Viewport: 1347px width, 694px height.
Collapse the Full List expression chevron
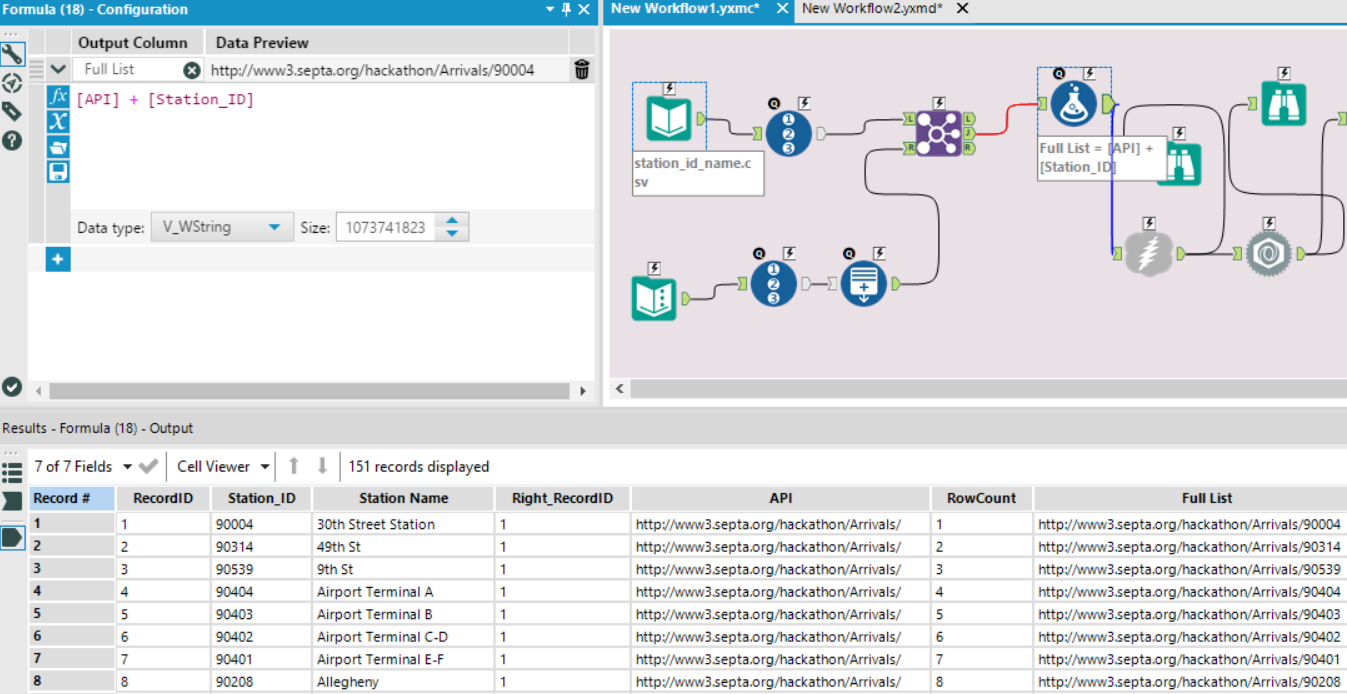click(x=58, y=70)
